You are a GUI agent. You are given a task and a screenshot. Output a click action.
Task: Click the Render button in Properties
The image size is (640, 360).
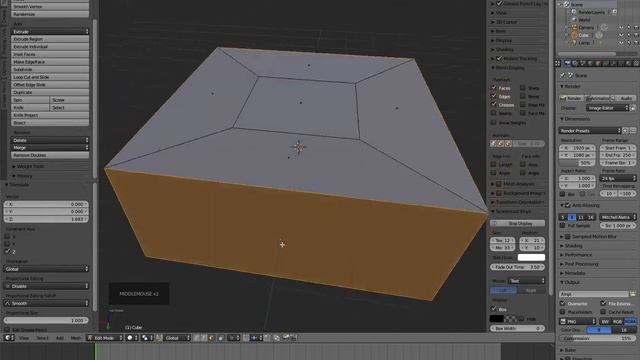coord(571,98)
